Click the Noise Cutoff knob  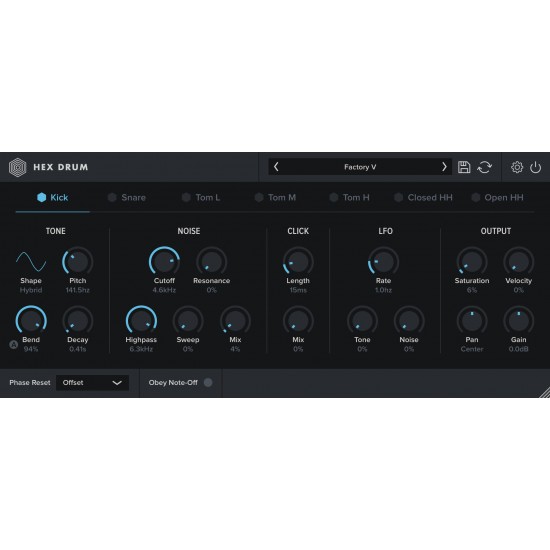tap(164, 262)
